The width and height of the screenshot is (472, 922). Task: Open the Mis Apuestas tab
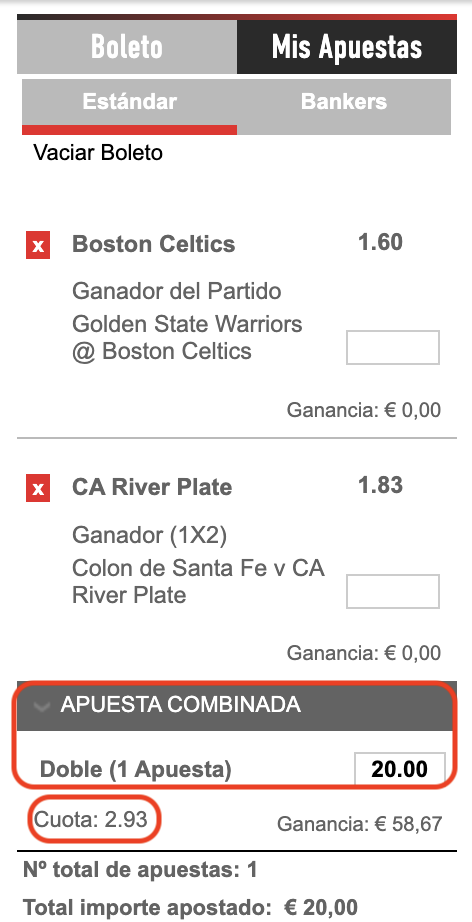(x=347, y=47)
